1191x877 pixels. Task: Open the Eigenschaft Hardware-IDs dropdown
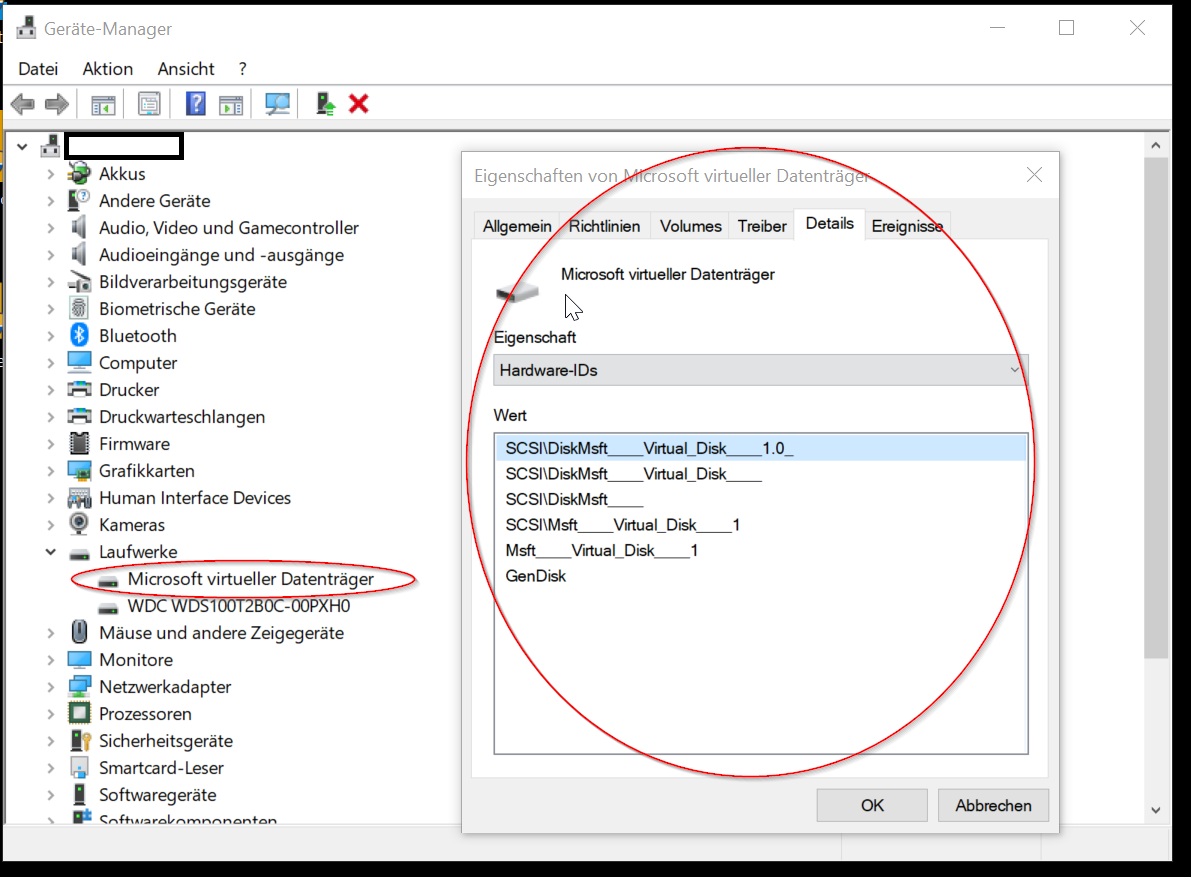click(x=760, y=370)
